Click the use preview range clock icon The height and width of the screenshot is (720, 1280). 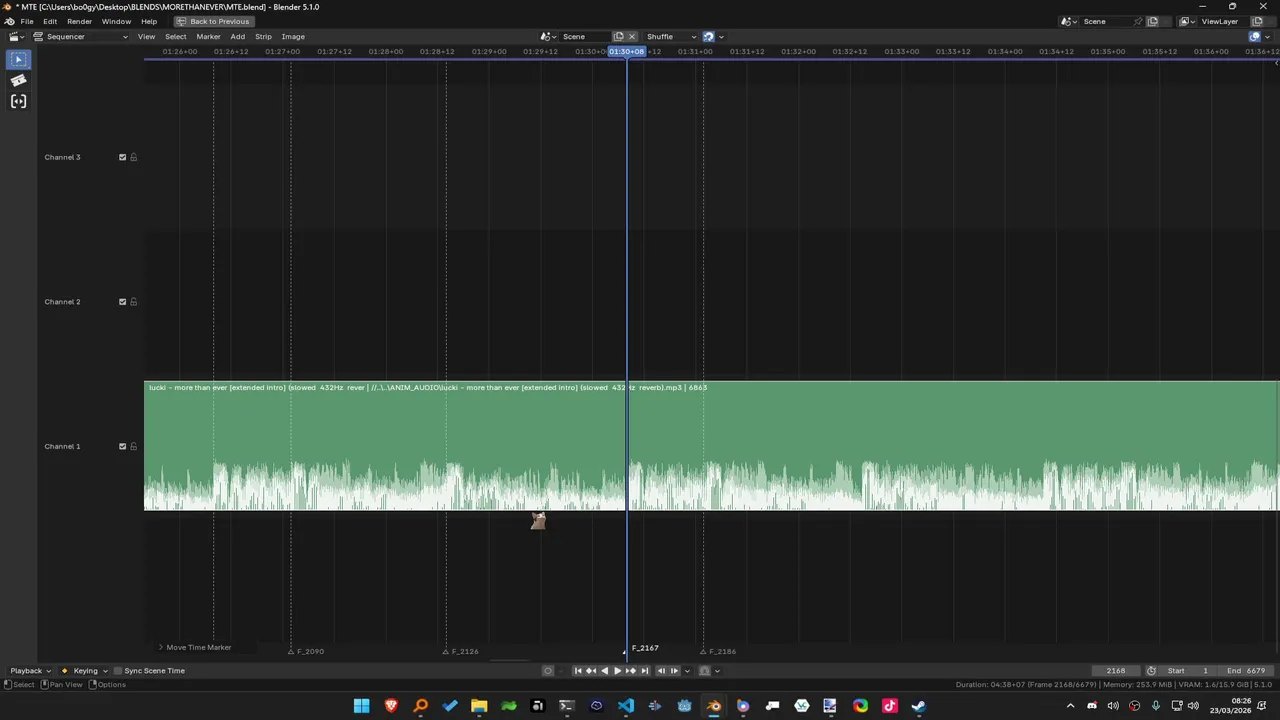(x=1151, y=671)
